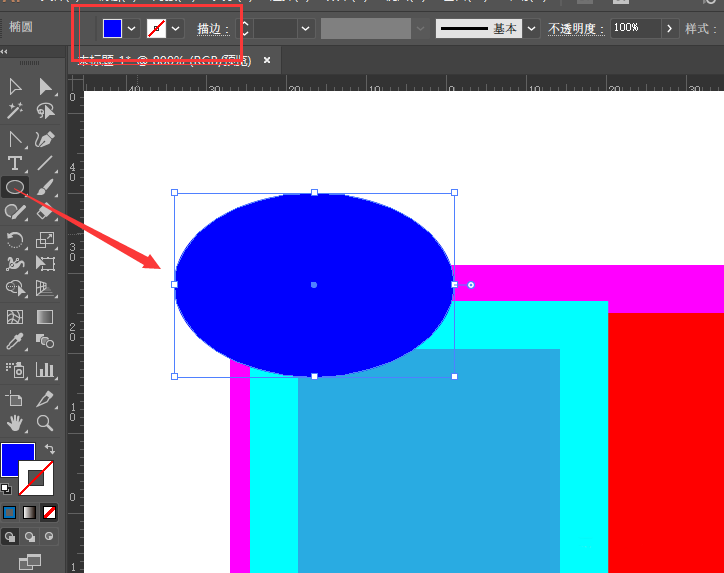Image resolution: width=724 pixels, height=573 pixels.
Task: Select the Lasso tool
Action: pyautogui.click(x=45, y=110)
